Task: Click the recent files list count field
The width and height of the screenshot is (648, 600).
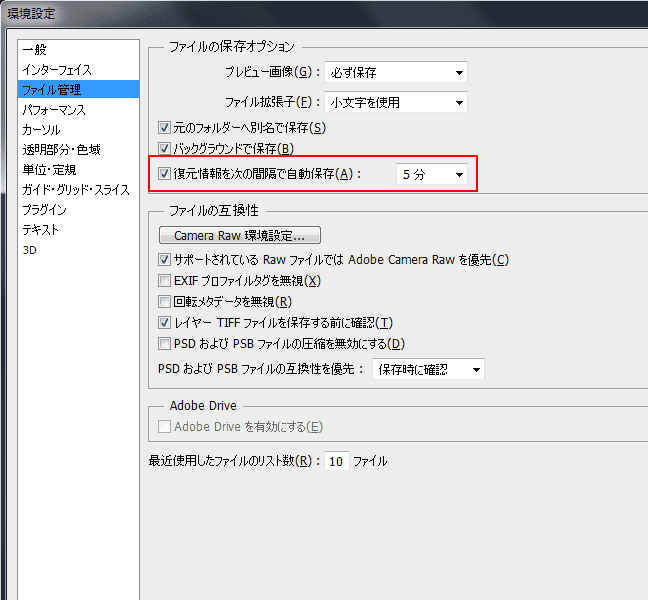Action: tap(336, 462)
